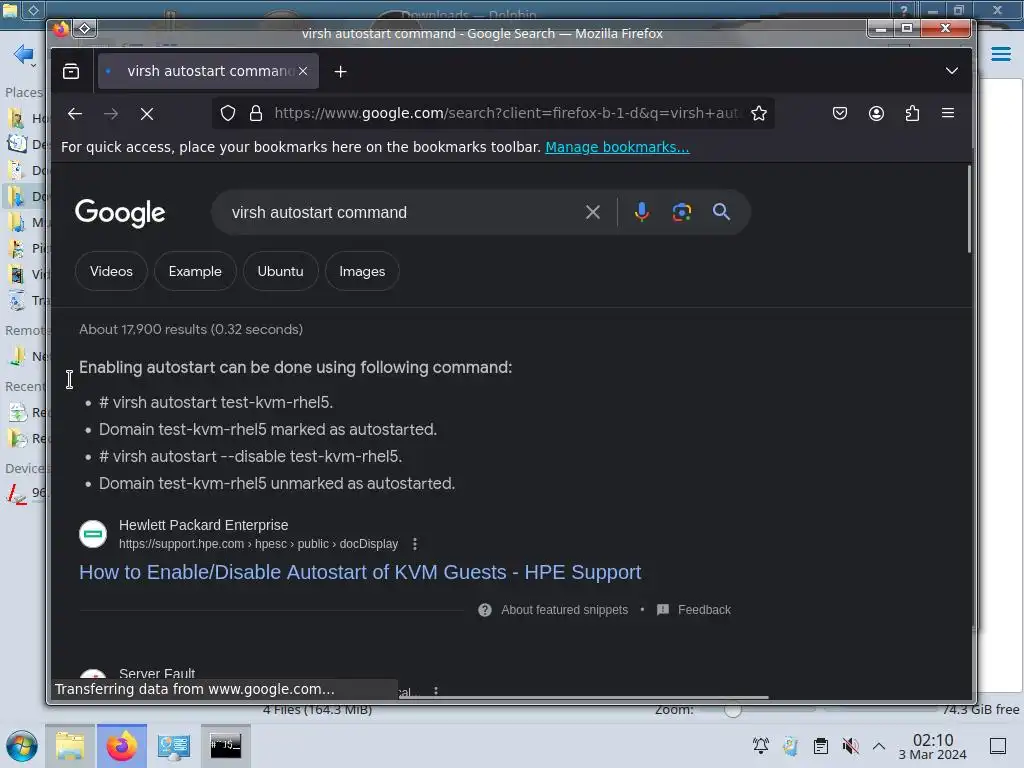Open the terminal taskbar icon
Image resolution: width=1024 pixels, height=768 pixels.
pos(225,746)
